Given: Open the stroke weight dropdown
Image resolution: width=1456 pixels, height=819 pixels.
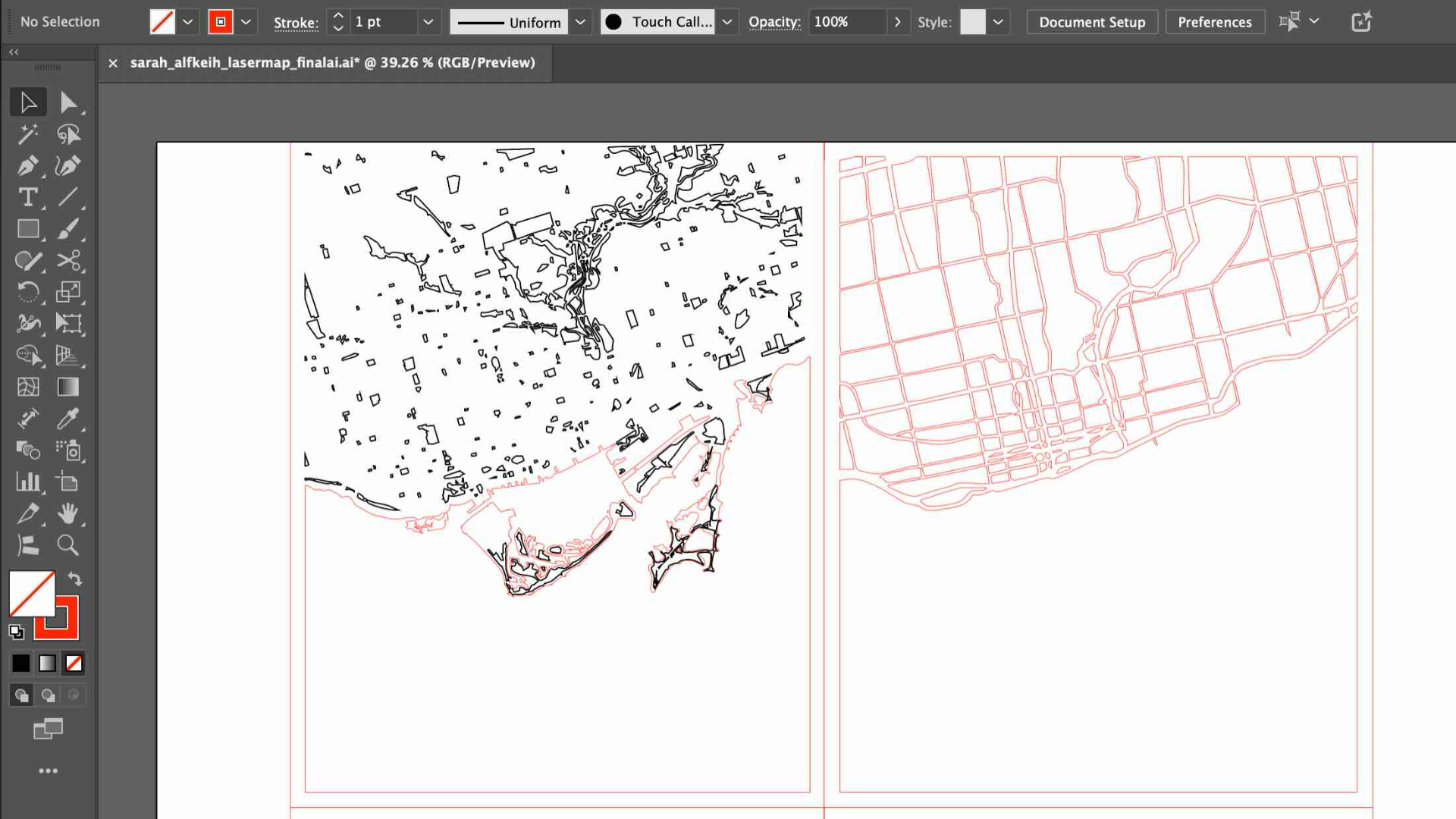Looking at the screenshot, I should 428,22.
